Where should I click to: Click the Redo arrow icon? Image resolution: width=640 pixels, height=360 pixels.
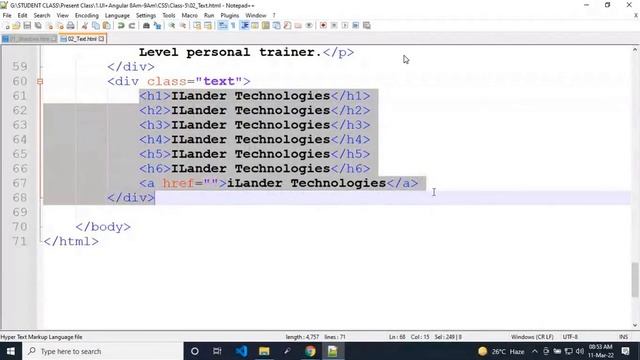click(x=132, y=26)
